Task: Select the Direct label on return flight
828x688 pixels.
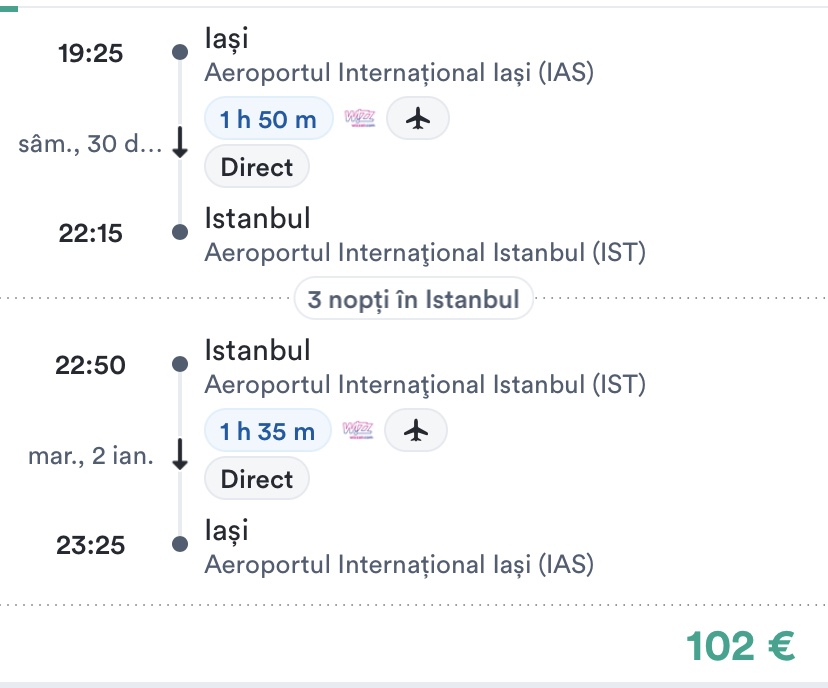Action: pos(257,479)
